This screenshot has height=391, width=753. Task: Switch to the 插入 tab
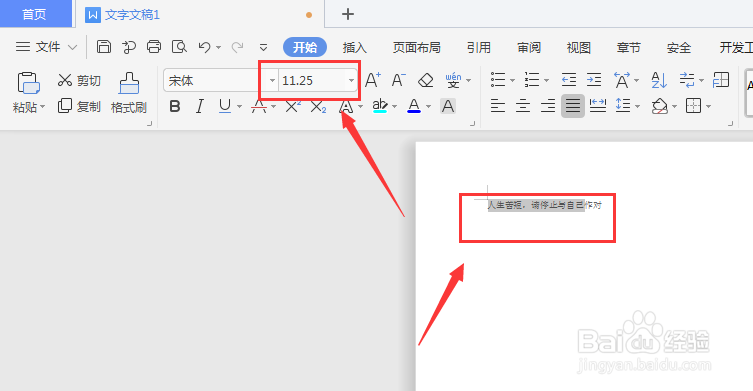click(x=354, y=47)
